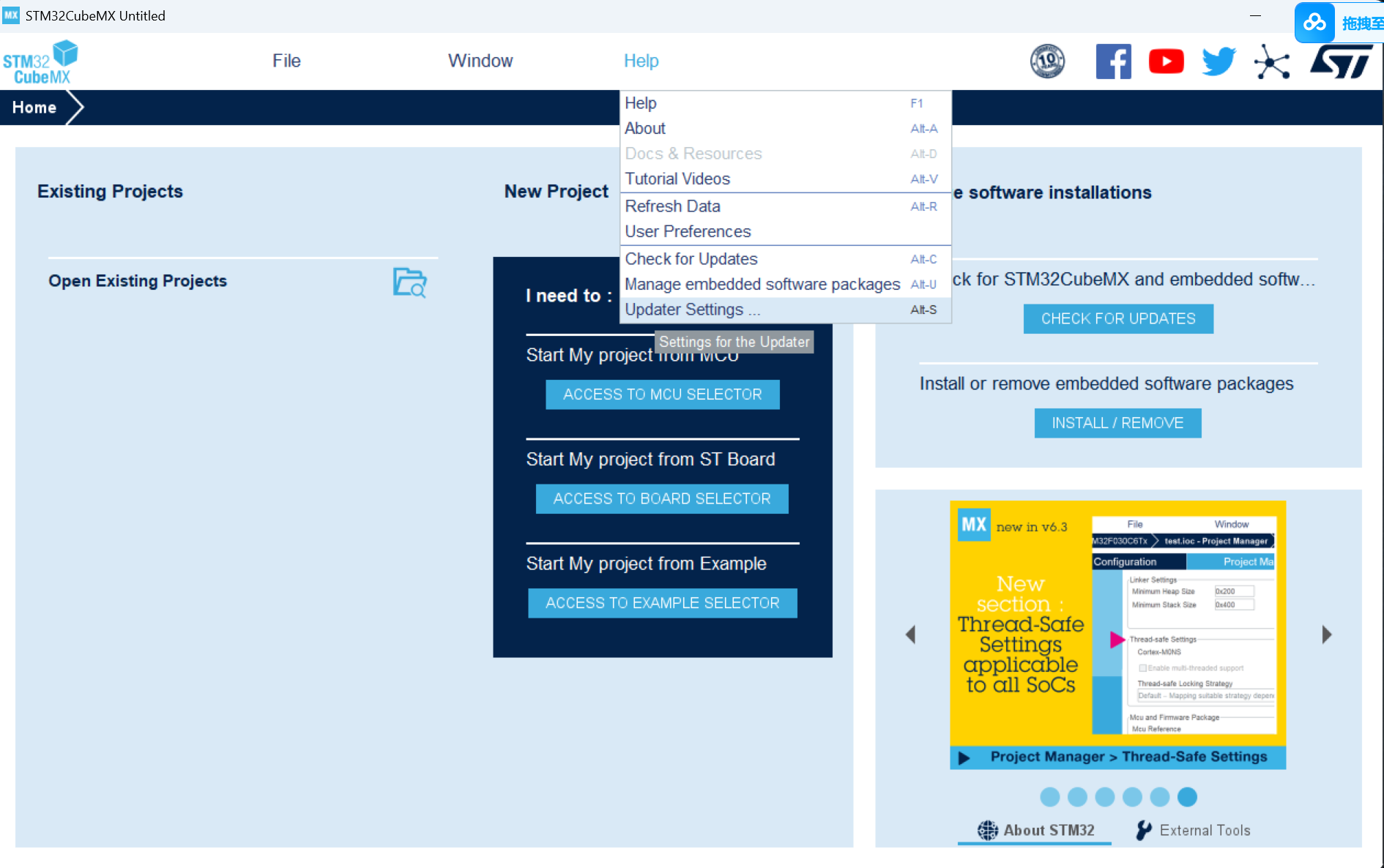Click the wrench icon beside External Tools

tap(1143, 830)
